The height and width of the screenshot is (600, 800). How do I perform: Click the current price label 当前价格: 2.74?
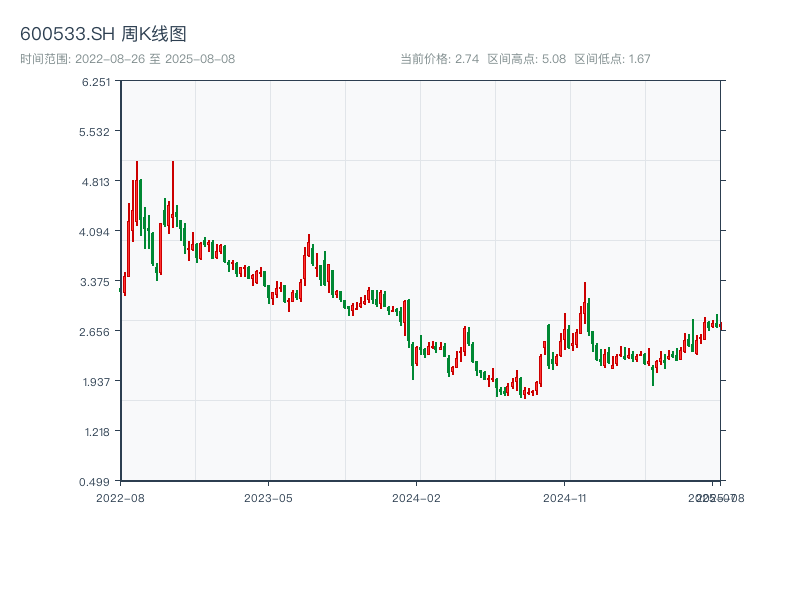[439, 59]
